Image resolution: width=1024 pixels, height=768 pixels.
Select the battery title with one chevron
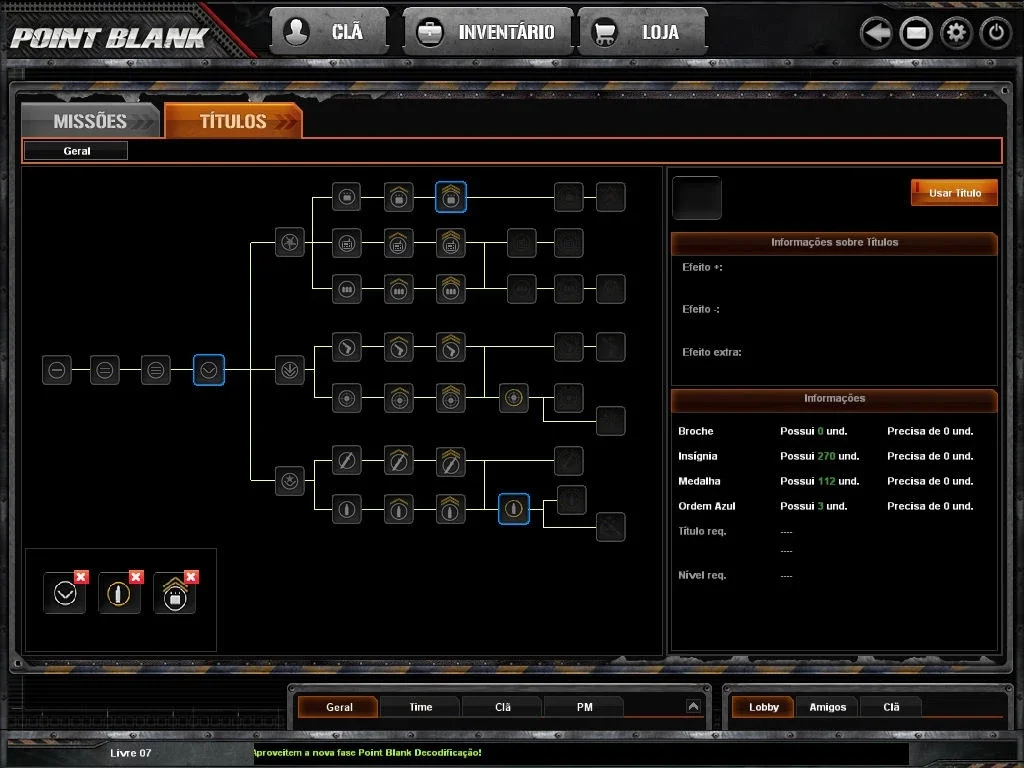pyautogui.click(x=399, y=197)
